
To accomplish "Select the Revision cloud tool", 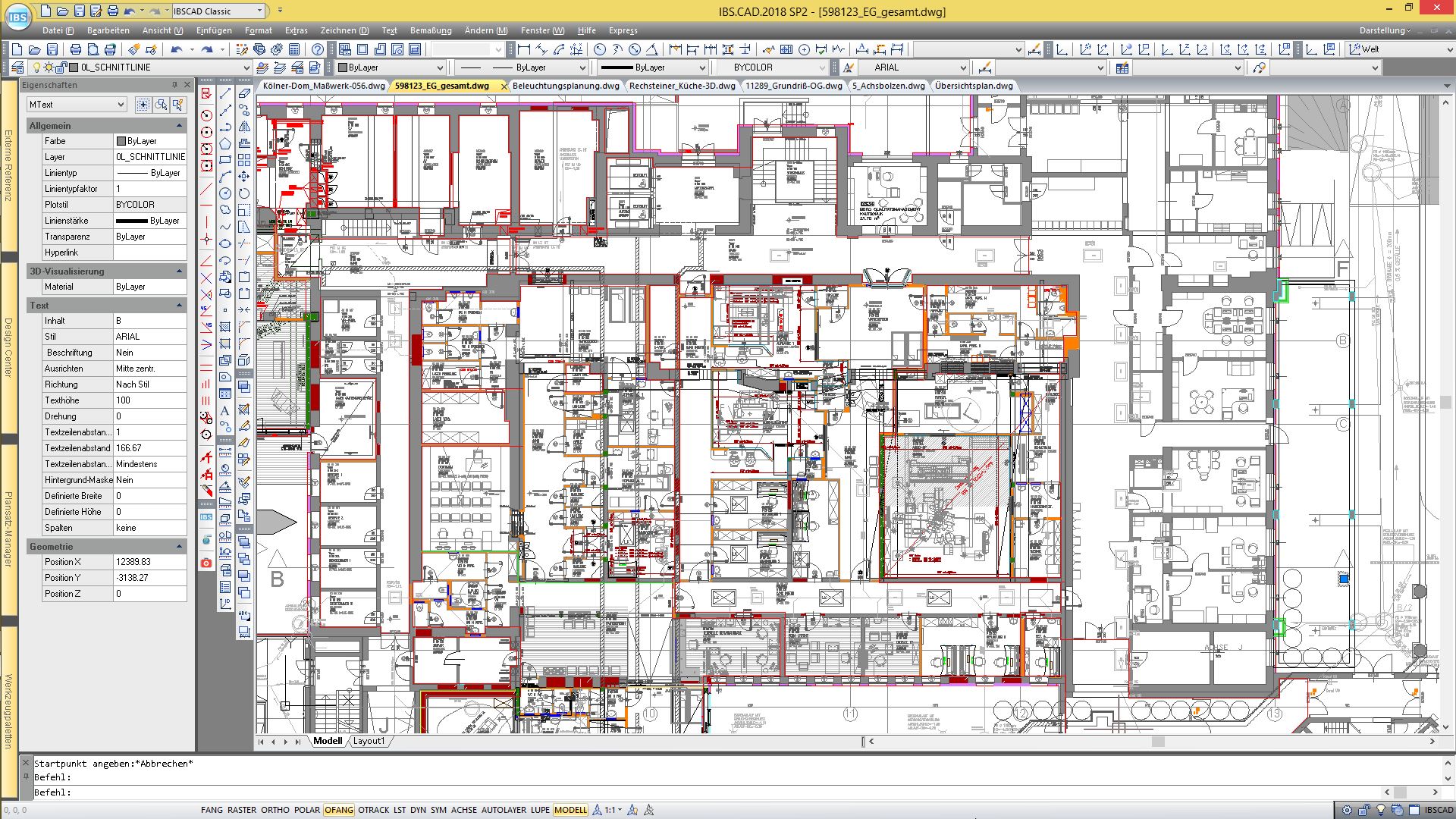I will [x=225, y=210].
